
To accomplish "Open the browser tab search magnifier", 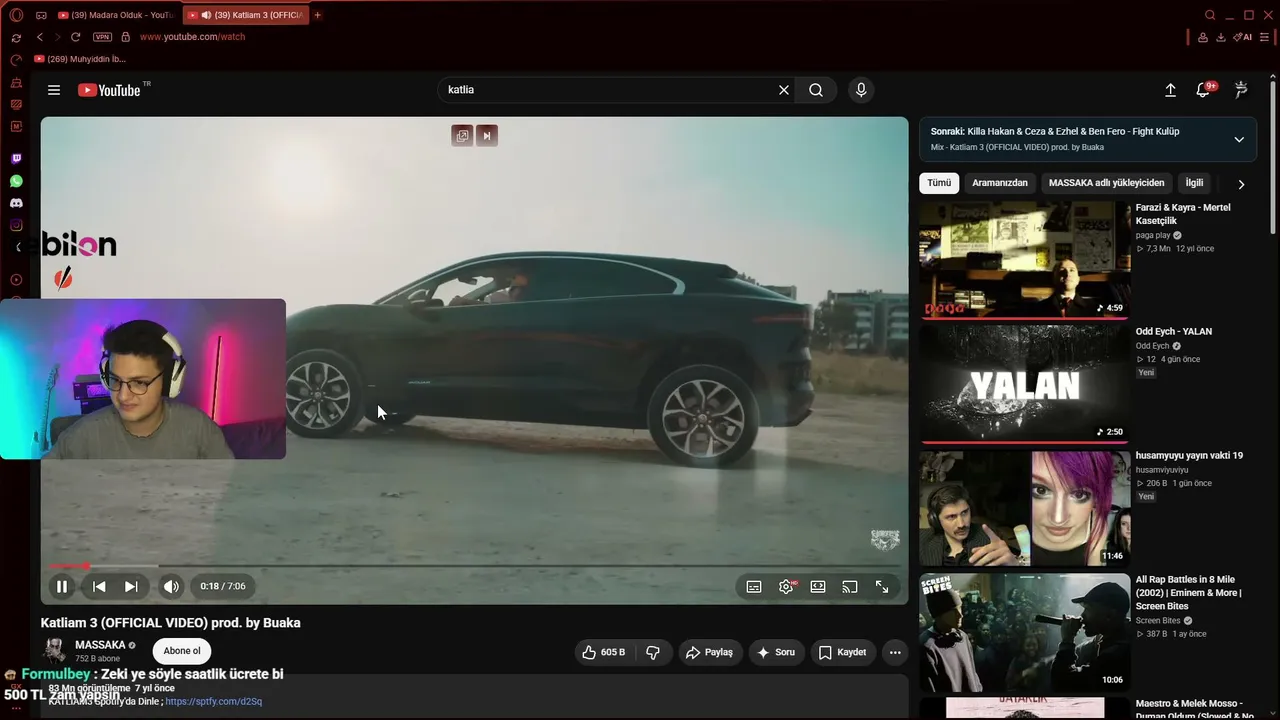I will 1210,15.
